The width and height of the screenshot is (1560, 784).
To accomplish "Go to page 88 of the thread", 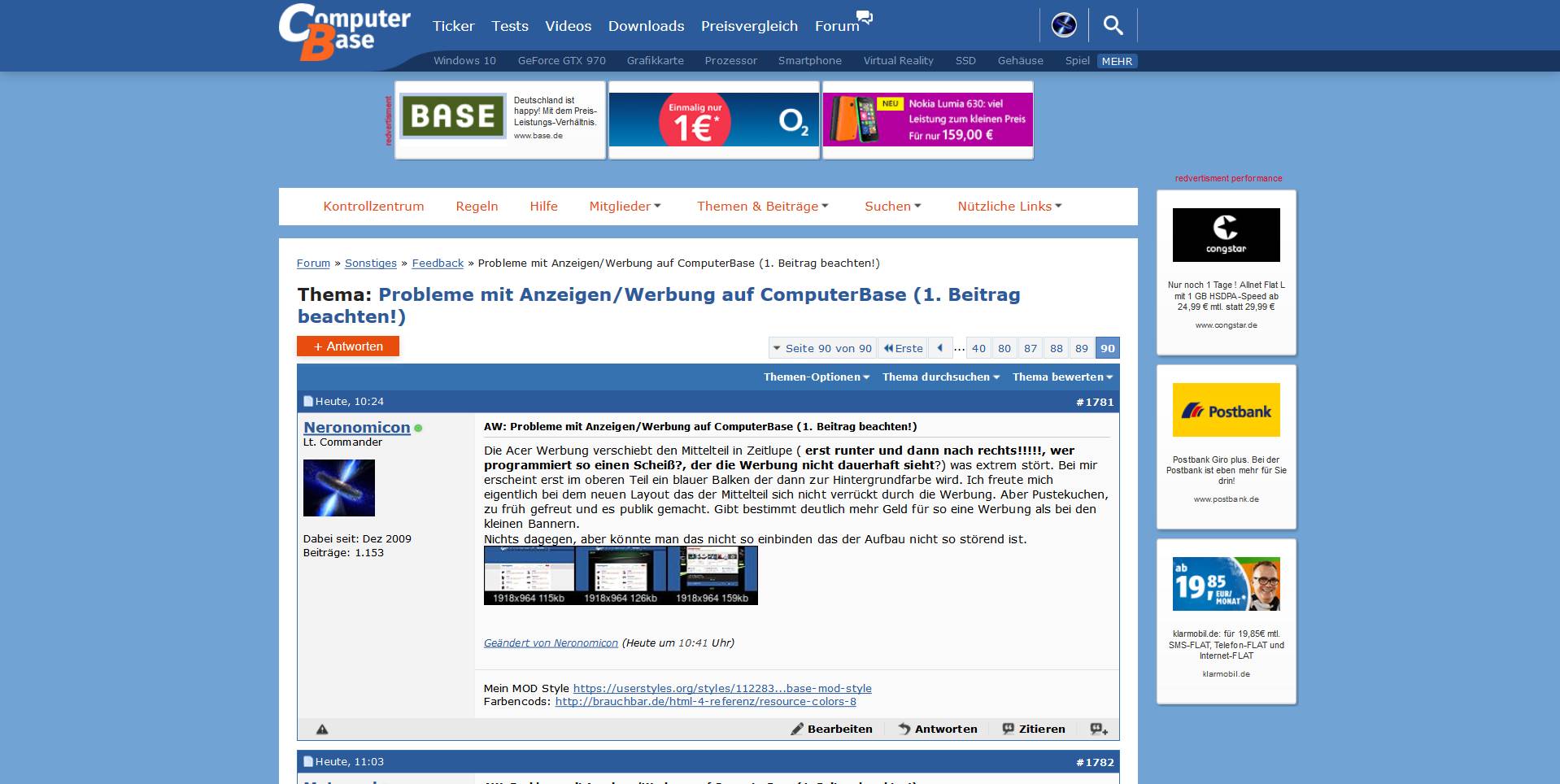I will coord(1056,348).
